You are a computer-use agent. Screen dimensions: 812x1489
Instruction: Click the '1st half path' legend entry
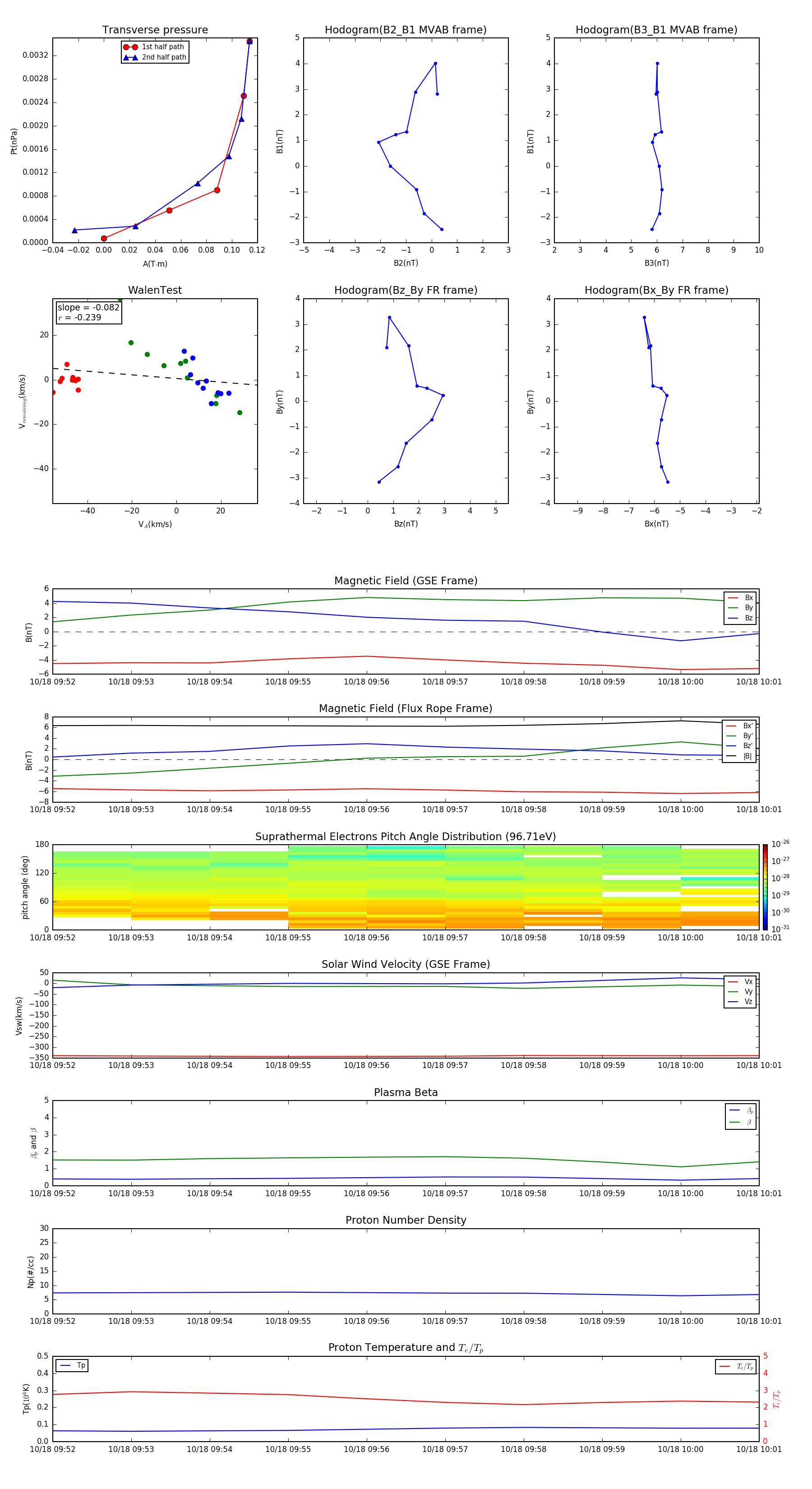tap(154, 47)
